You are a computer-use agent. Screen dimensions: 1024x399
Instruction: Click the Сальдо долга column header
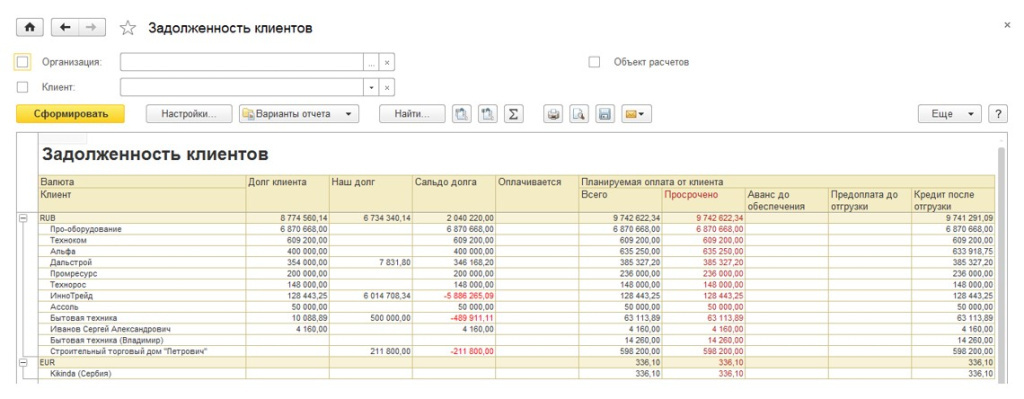[454, 193]
